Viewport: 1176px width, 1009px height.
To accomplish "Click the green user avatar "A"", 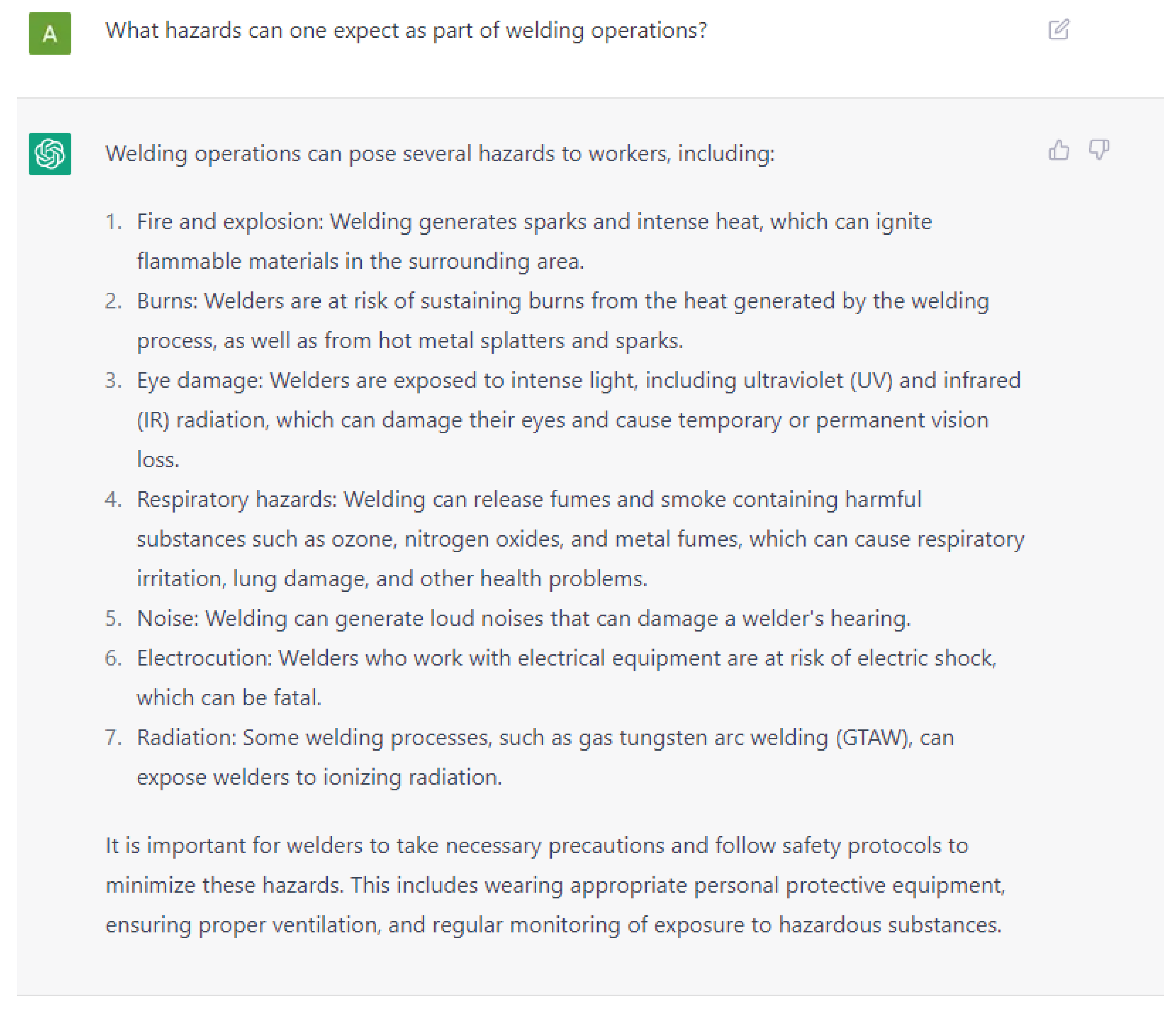I will click(50, 33).
